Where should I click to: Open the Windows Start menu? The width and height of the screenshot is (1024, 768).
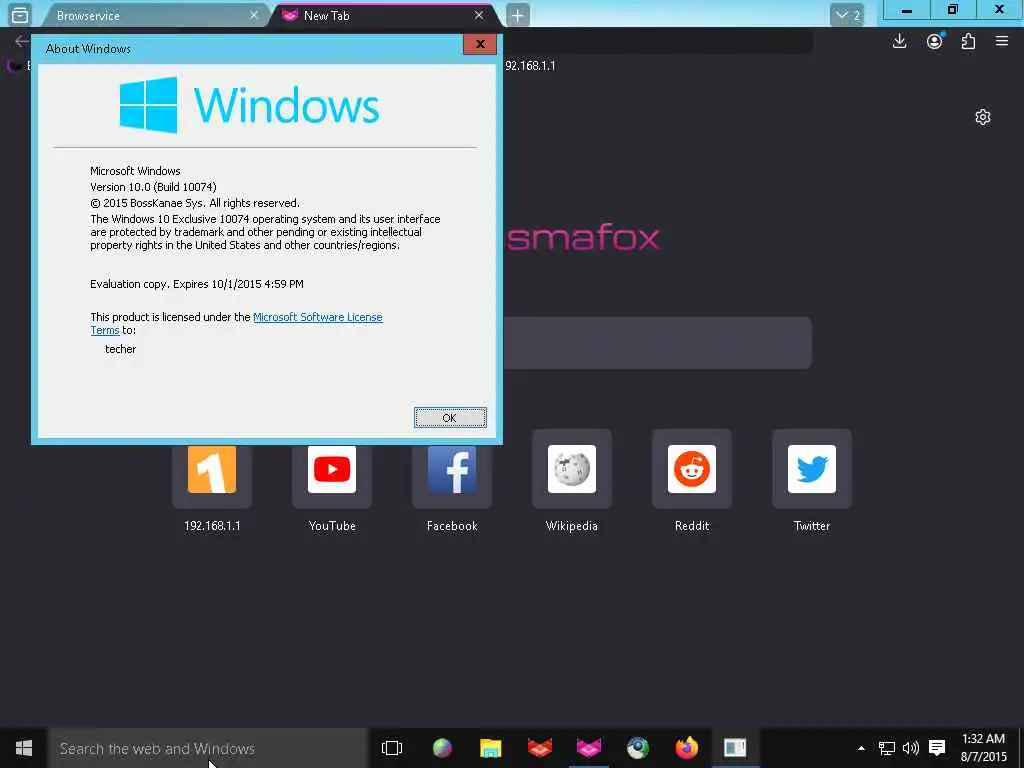coord(24,748)
